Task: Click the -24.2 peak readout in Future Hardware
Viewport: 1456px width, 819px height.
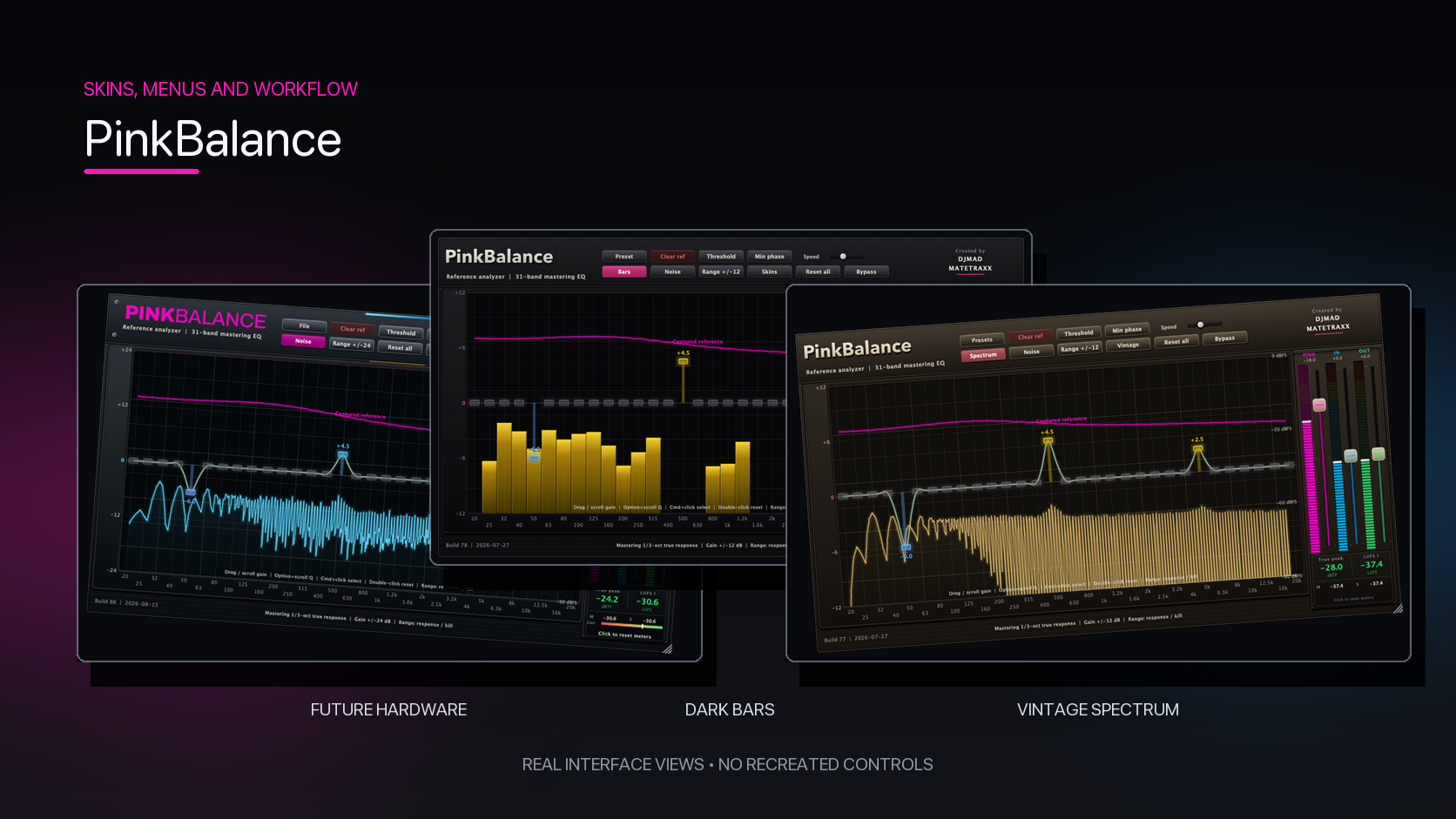Action: click(x=608, y=599)
